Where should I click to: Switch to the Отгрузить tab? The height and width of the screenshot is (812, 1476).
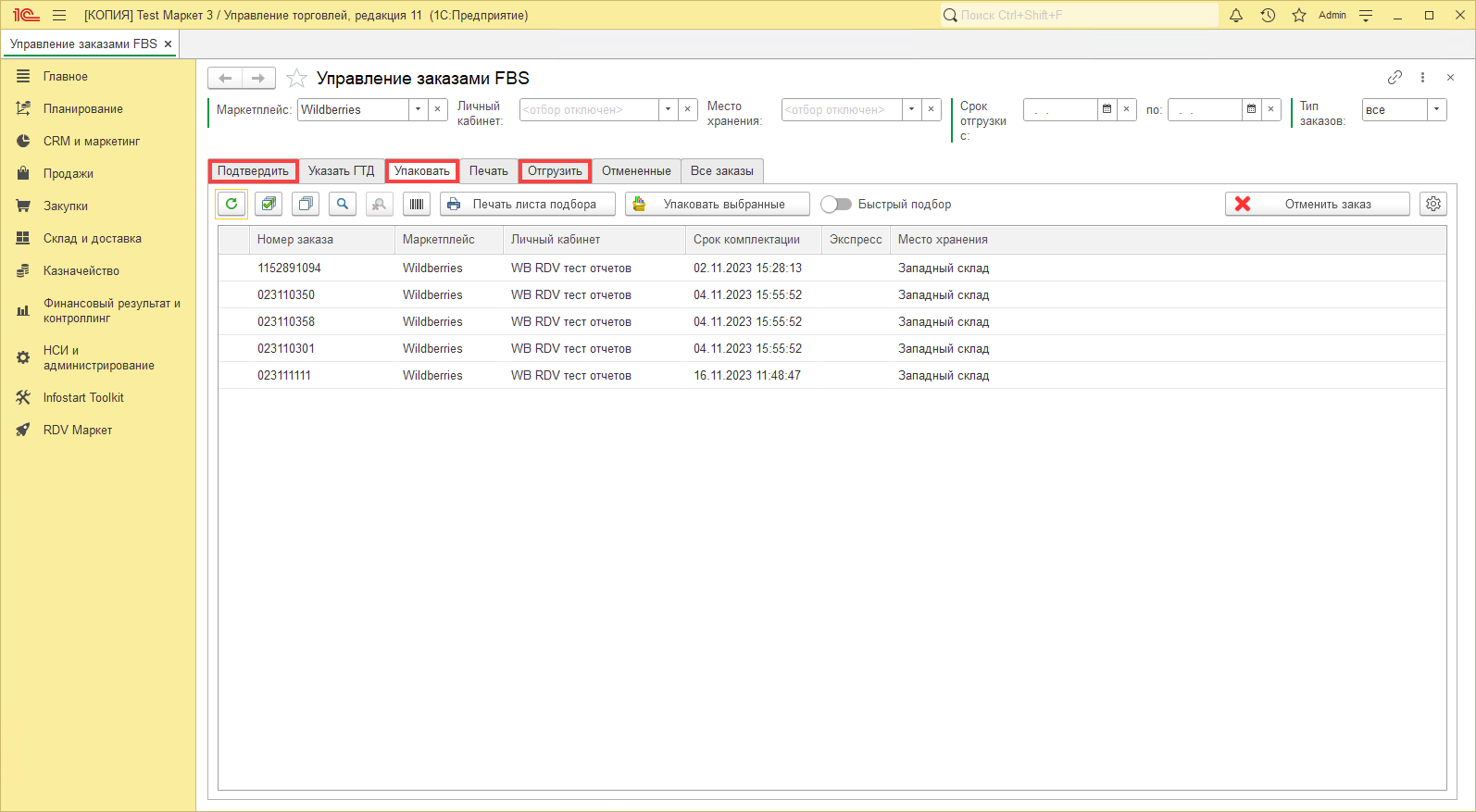pyautogui.click(x=555, y=170)
